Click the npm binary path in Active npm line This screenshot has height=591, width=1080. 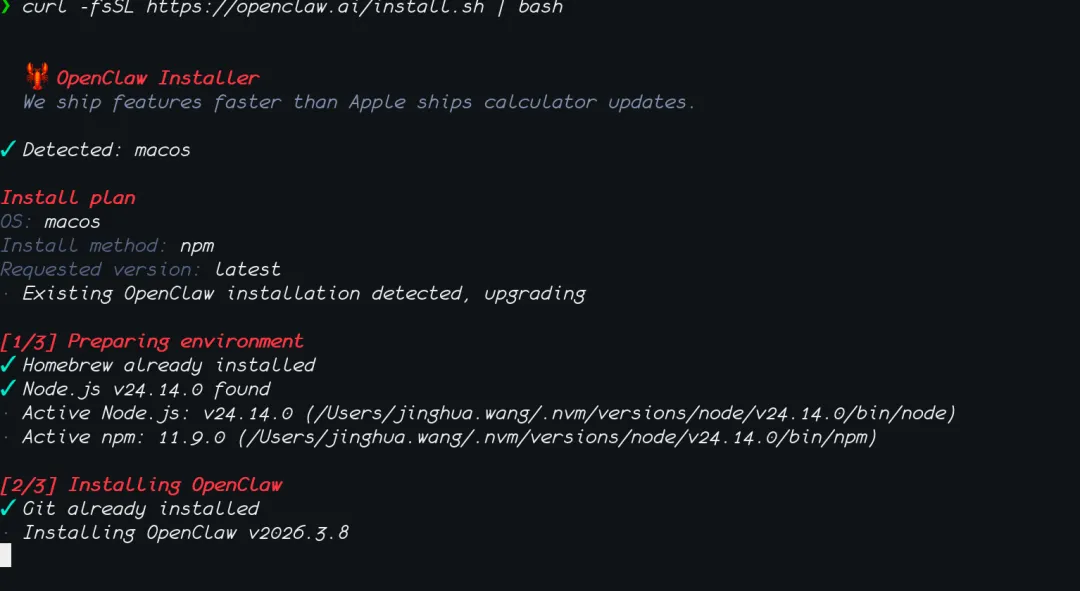pos(557,437)
